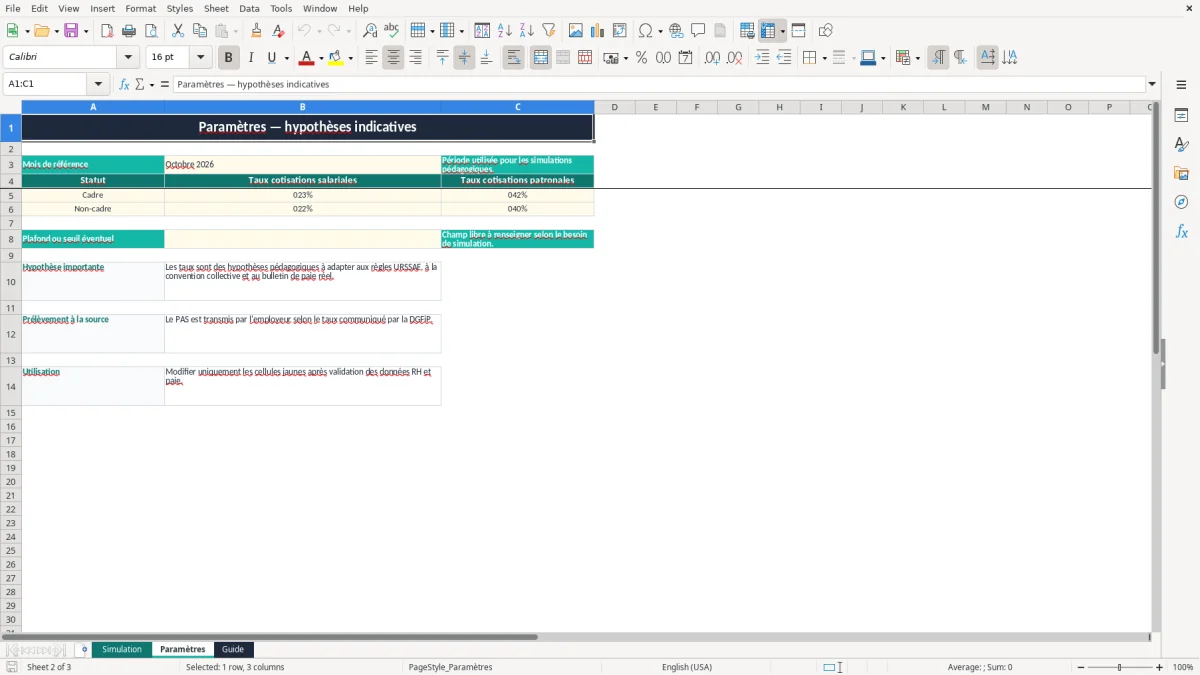Set red font color via the swatch

[x=306, y=58]
